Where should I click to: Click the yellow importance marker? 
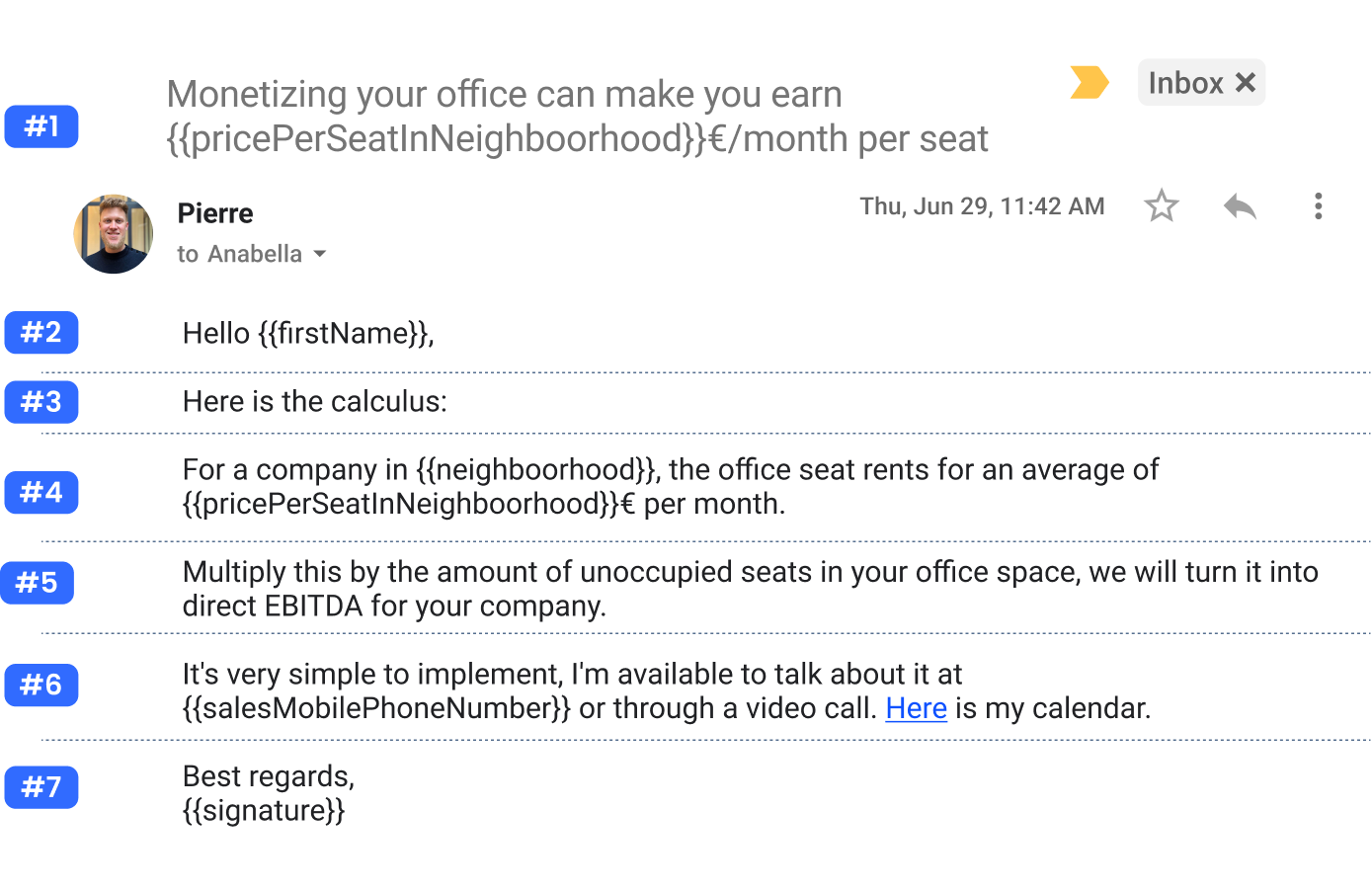coord(1089,83)
